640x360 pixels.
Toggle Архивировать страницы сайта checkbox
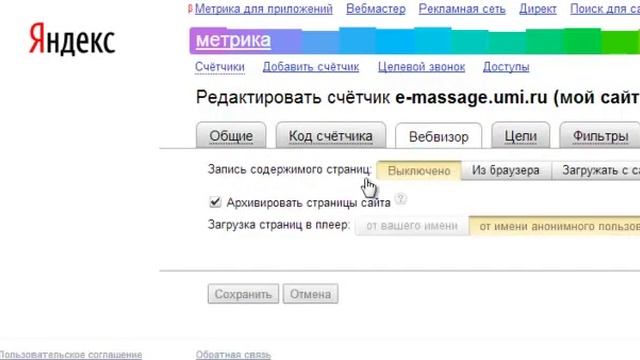click(x=215, y=202)
